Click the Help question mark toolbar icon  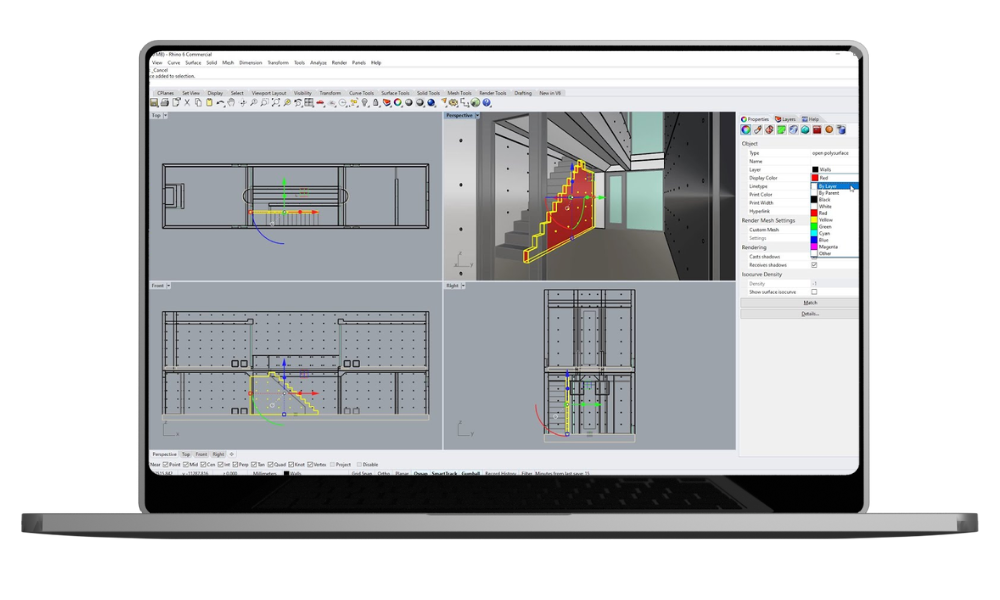tap(487, 102)
